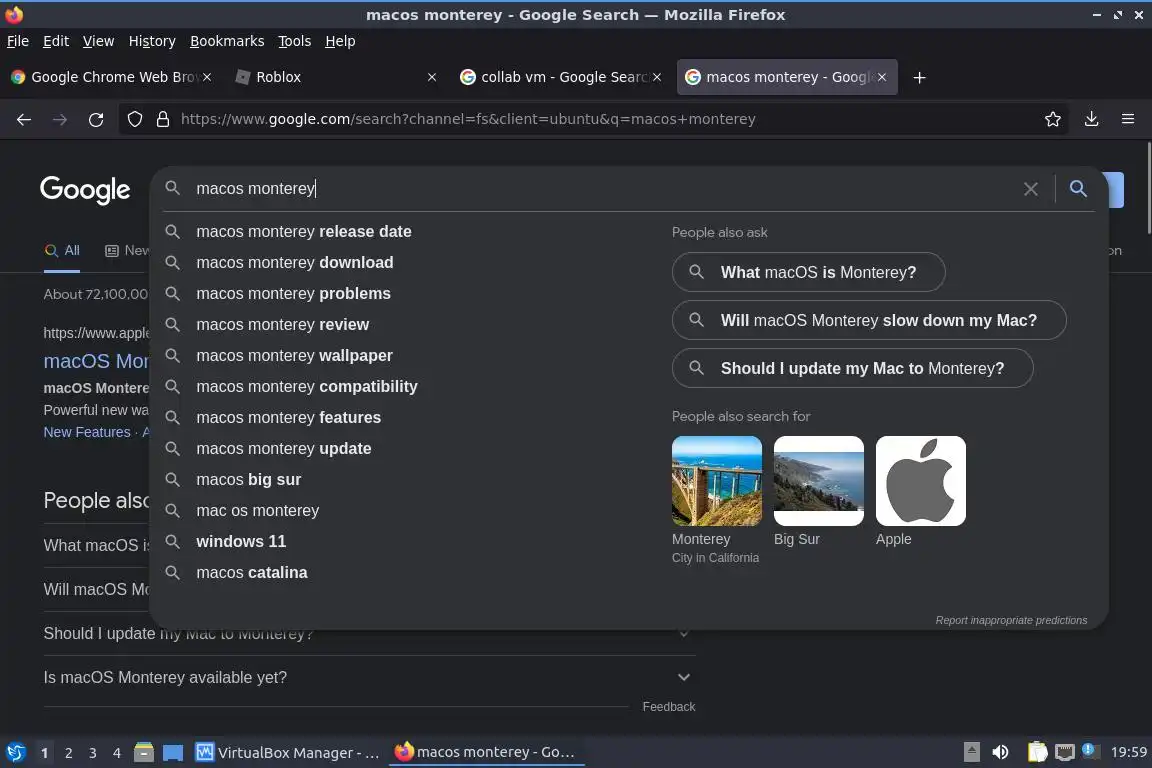Clear search text with X icon

1031,189
